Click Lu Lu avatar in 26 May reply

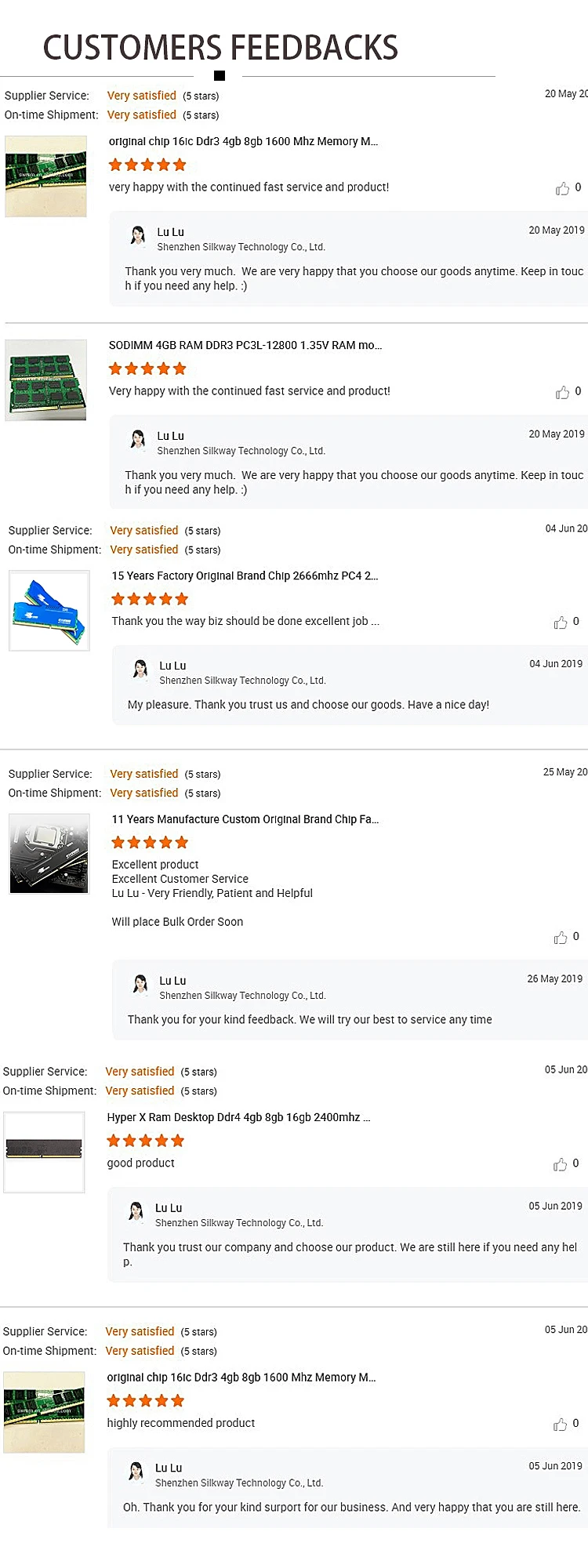point(140,984)
